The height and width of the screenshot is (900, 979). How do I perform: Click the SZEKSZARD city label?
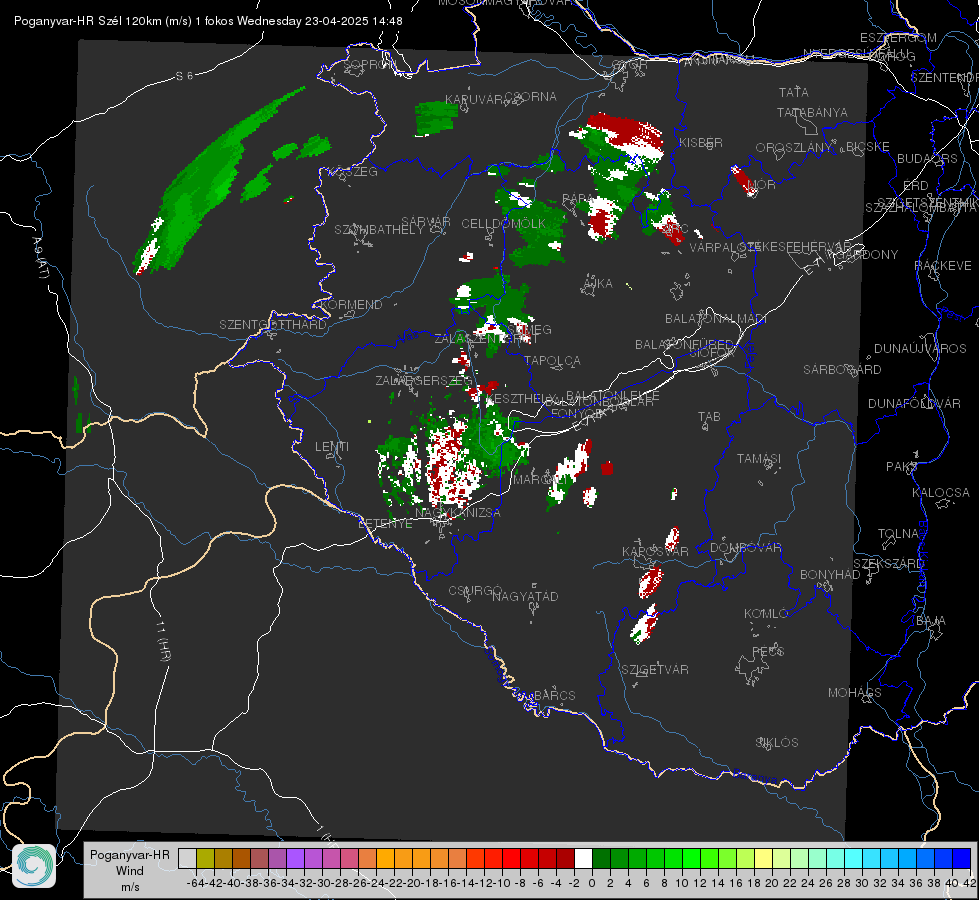coord(888,564)
